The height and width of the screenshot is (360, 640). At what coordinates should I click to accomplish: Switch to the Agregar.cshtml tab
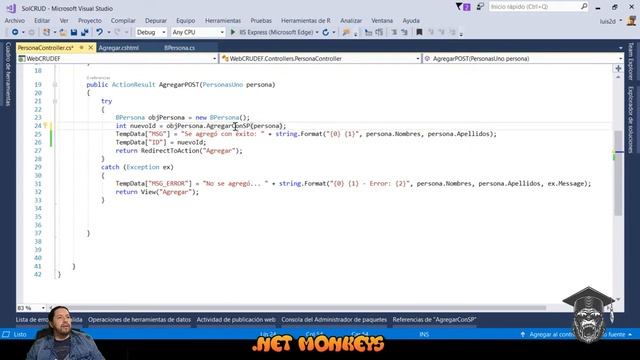[x=119, y=48]
